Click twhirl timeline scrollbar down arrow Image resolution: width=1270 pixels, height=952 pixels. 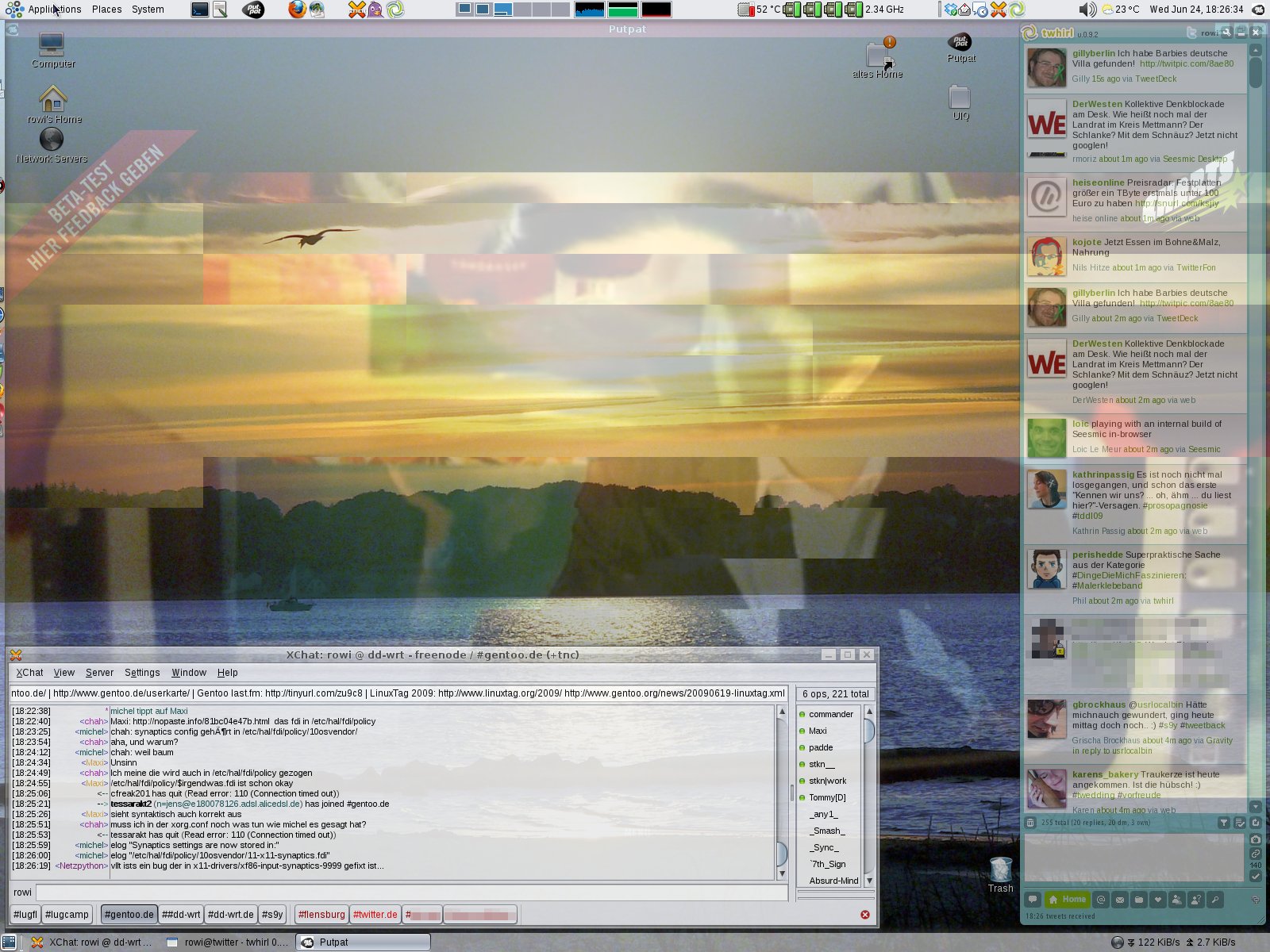tap(1256, 807)
